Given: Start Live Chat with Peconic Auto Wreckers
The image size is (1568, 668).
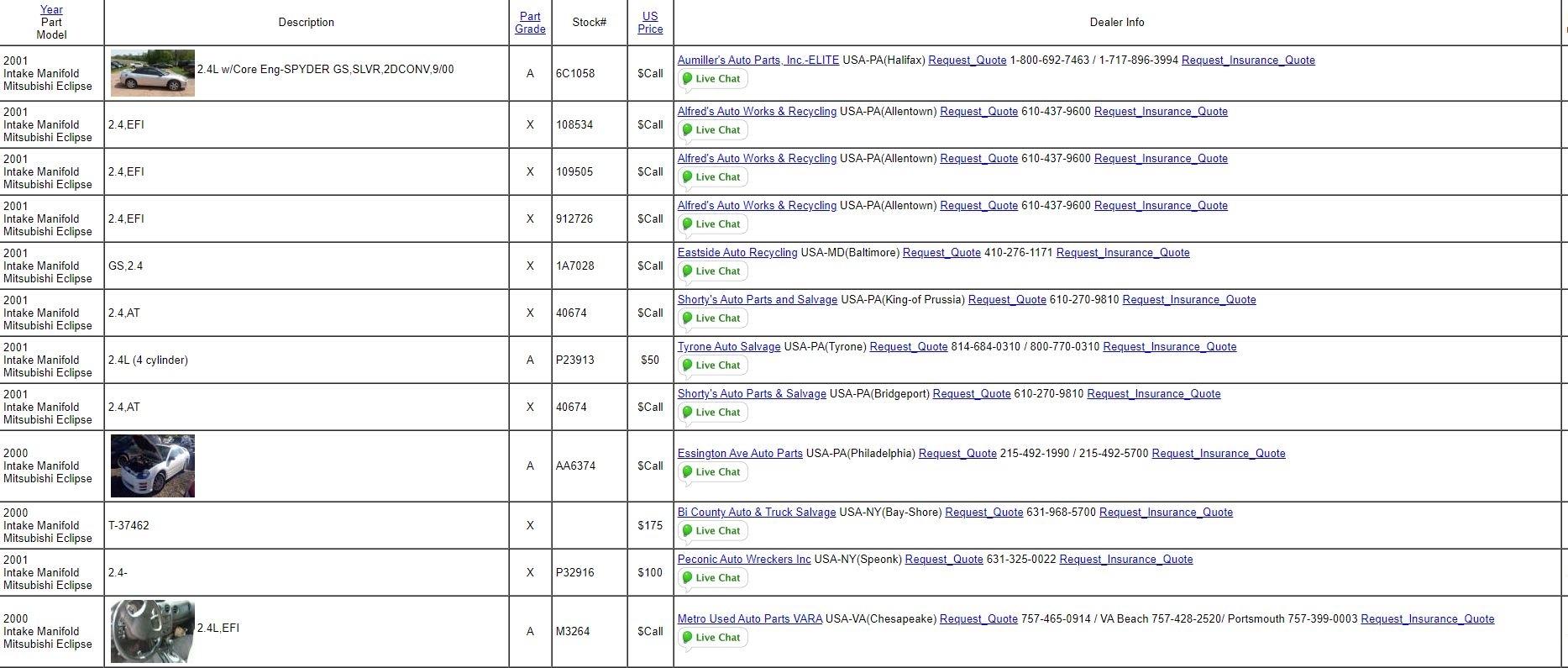Looking at the screenshot, I should point(712,578).
